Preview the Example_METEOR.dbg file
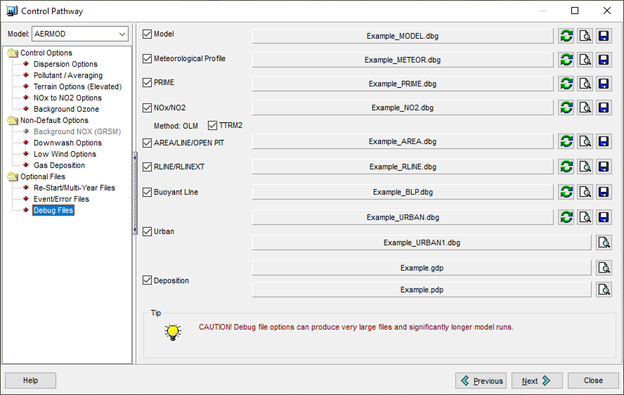This screenshot has width=624, height=395. click(585, 60)
